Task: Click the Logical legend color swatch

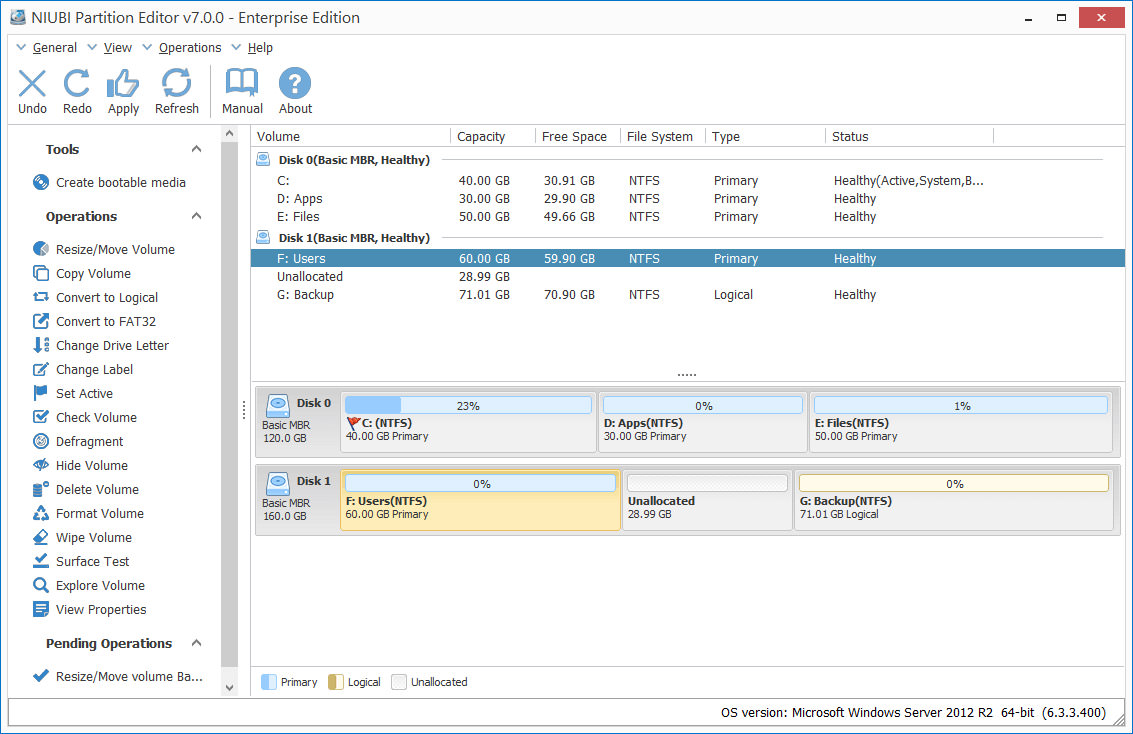Action: 335,682
